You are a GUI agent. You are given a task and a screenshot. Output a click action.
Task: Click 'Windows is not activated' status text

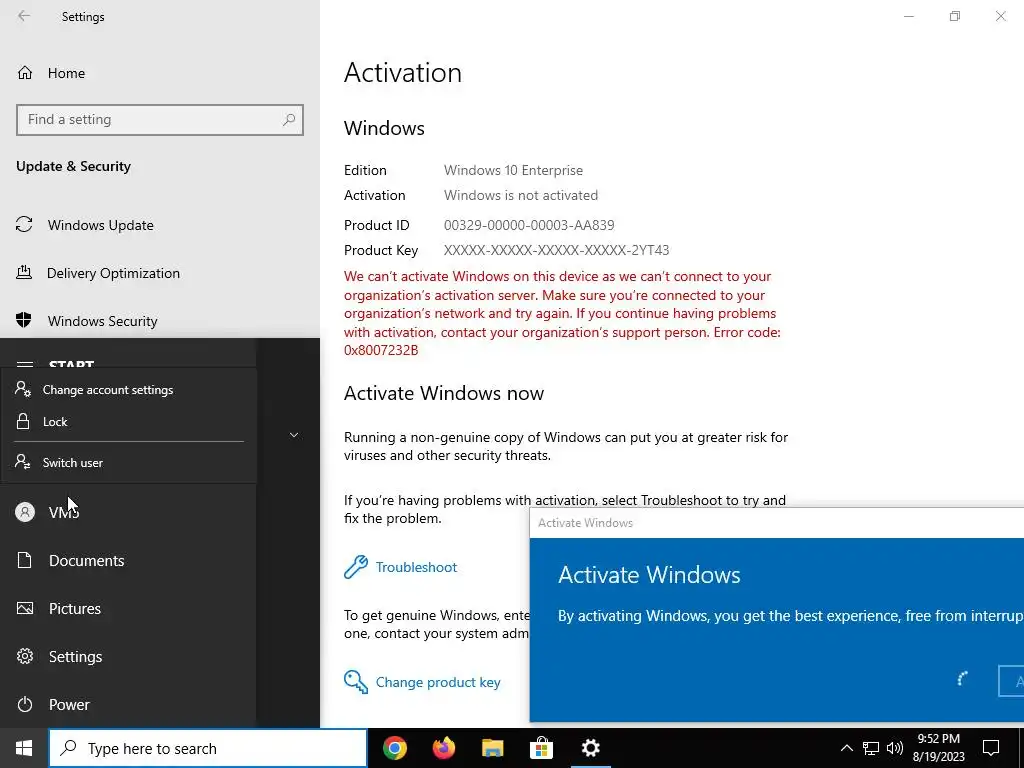(x=520, y=195)
